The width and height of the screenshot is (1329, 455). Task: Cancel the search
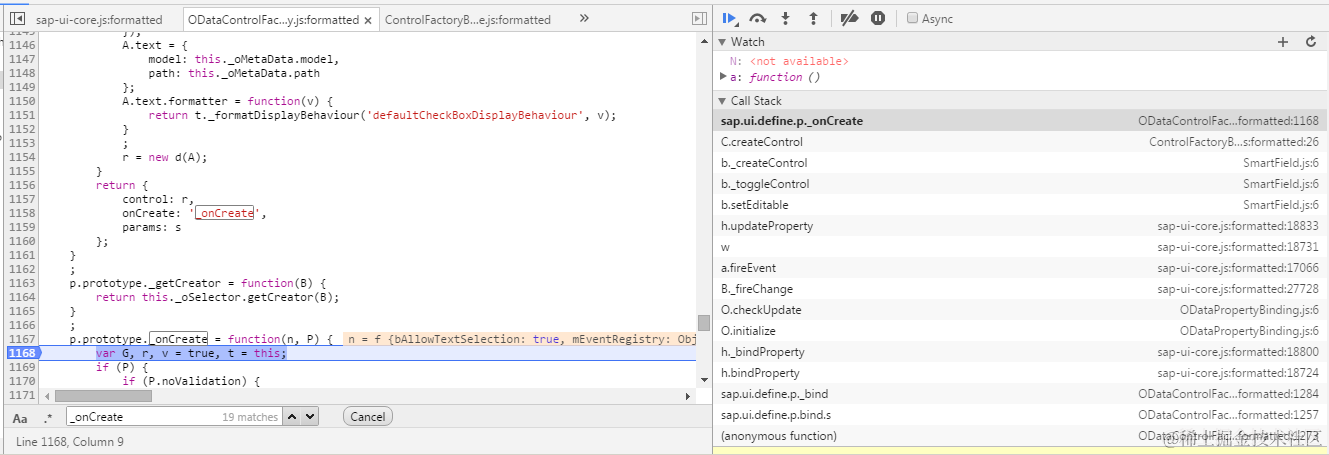[367, 417]
